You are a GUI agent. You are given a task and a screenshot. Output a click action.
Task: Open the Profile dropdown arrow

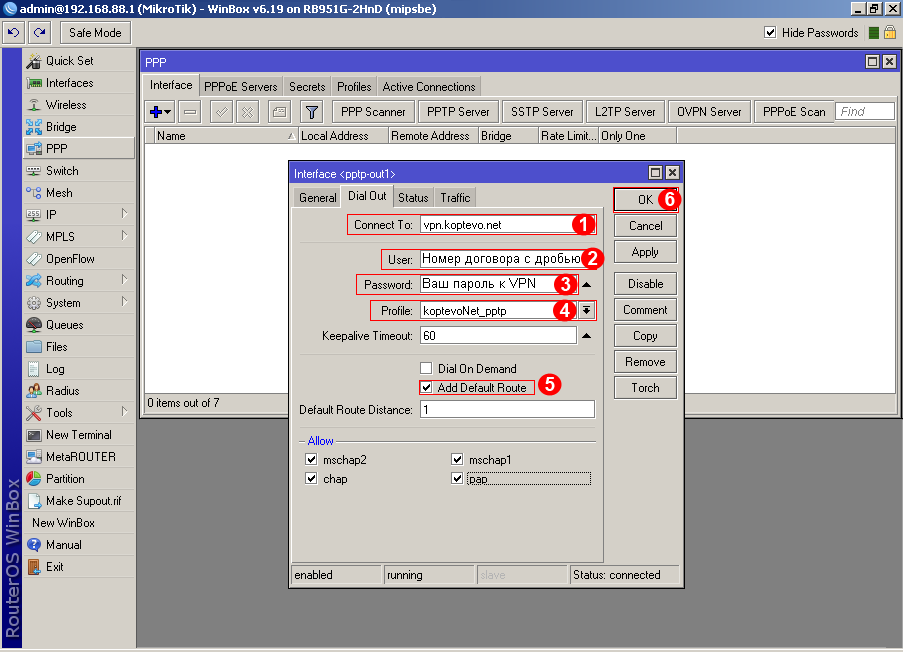(586, 310)
